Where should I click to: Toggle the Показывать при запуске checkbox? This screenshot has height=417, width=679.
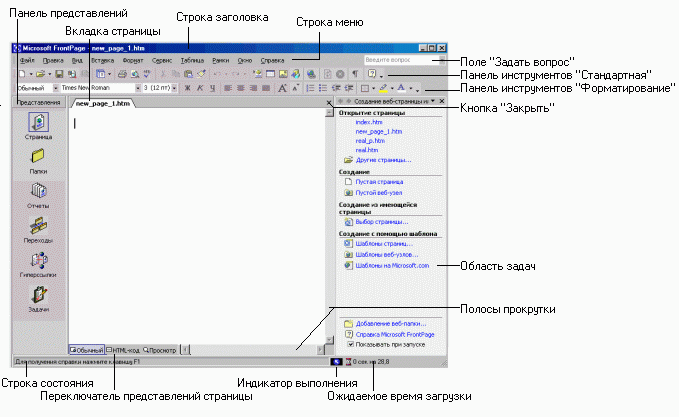tap(351, 345)
